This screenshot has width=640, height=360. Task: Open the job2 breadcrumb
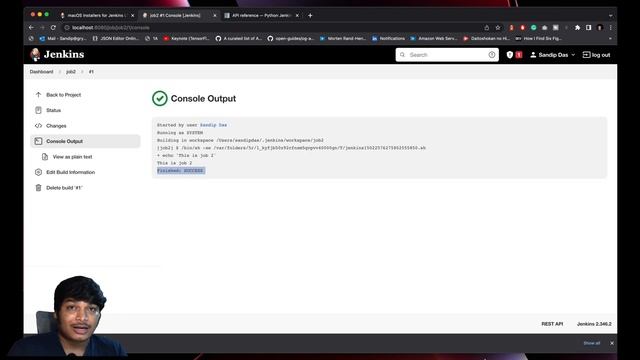point(71,71)
